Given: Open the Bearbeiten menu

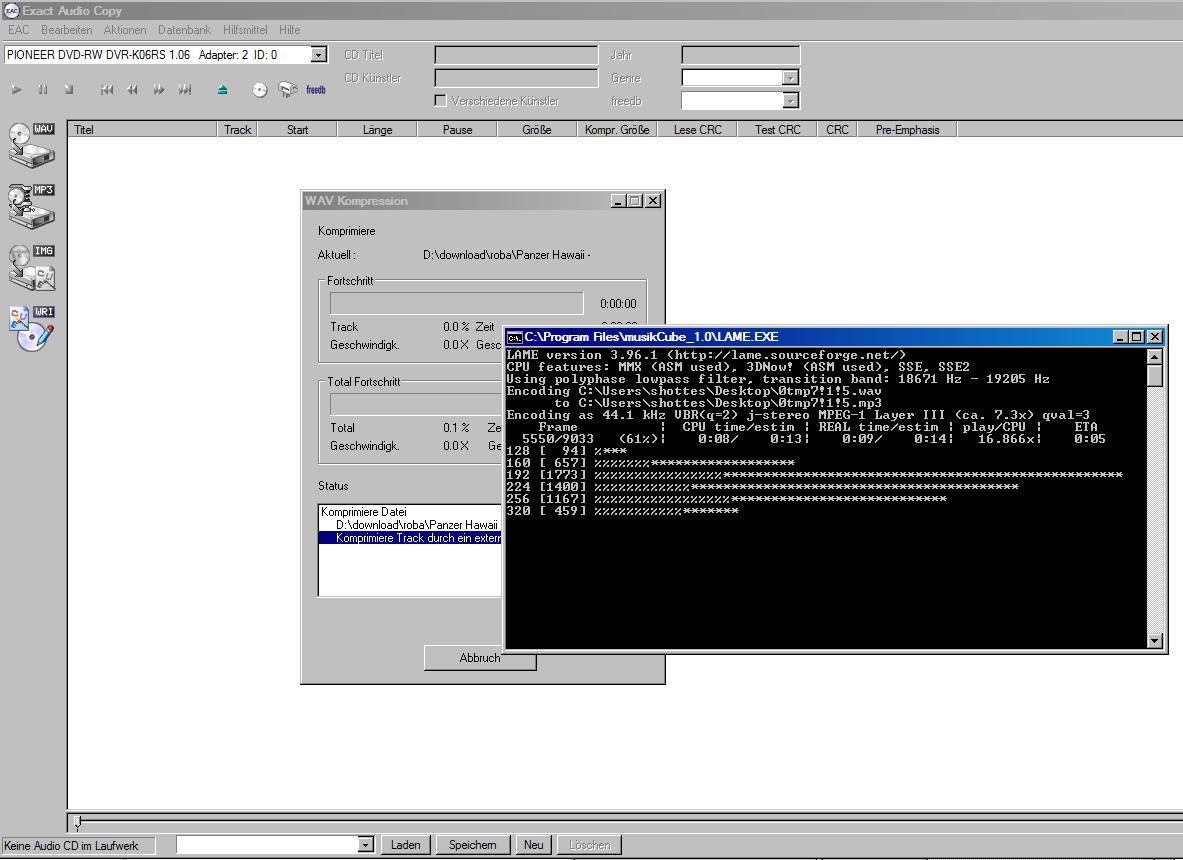Looking at the screenshot, I should [66, 30].
